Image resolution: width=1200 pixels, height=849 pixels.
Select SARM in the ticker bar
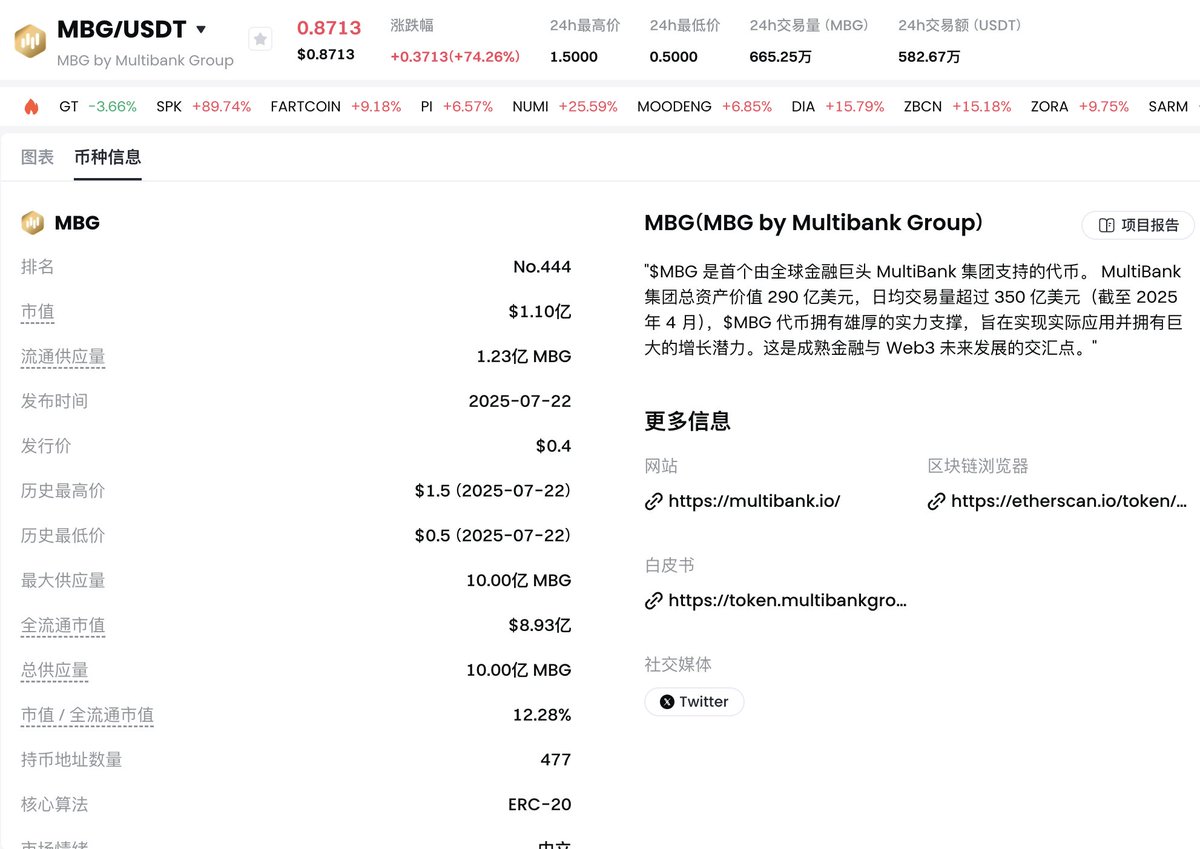coord(1168,106)
